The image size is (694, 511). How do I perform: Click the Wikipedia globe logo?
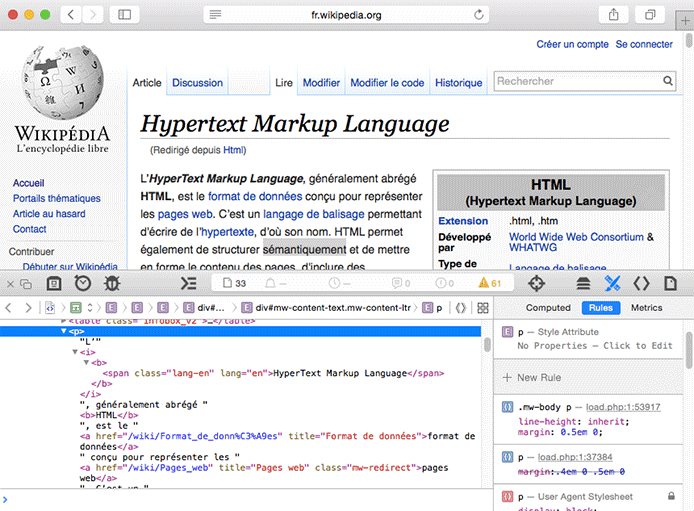pos(62,82)
